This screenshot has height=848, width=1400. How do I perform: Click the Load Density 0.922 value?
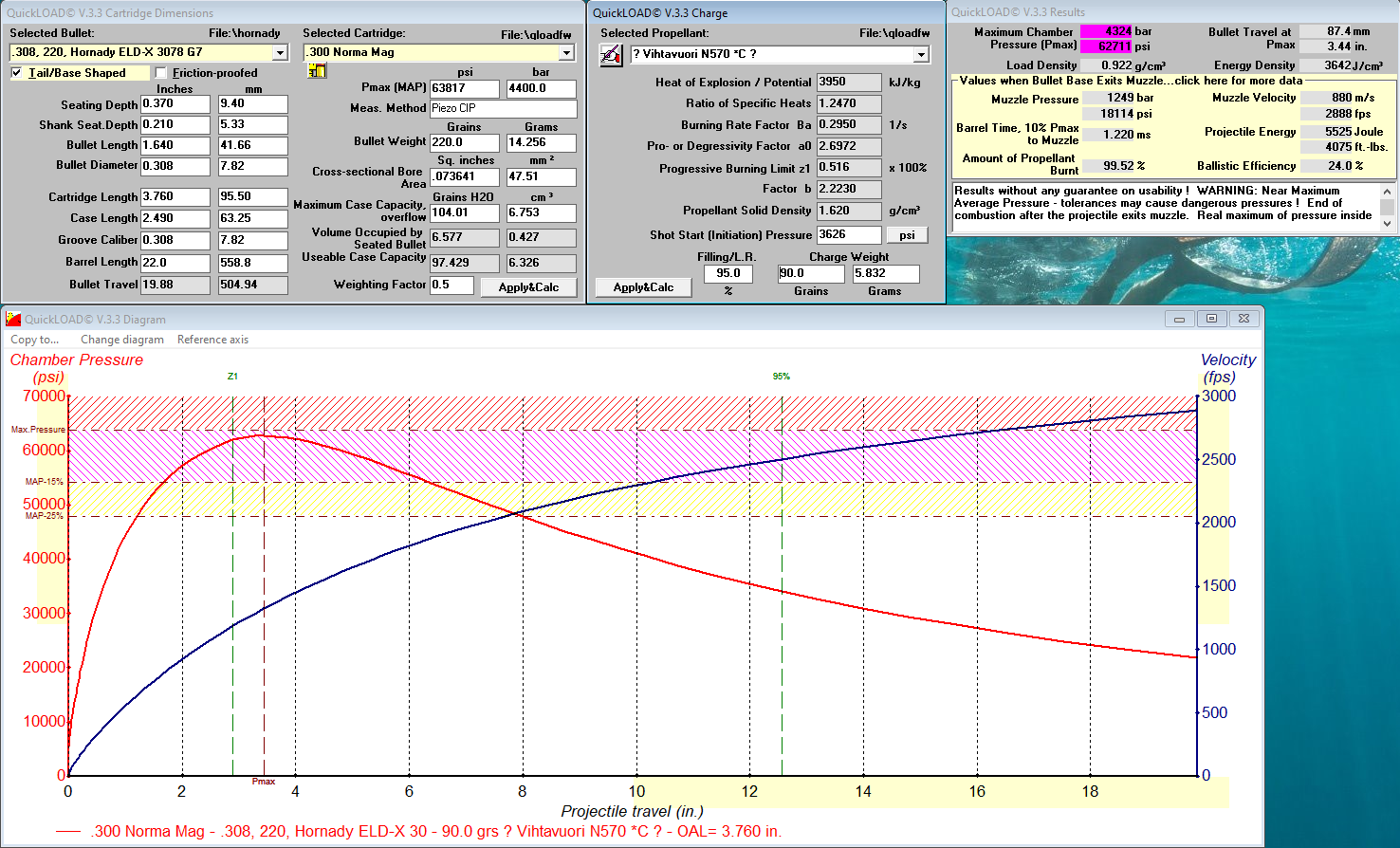click(x=1108, y=65)
